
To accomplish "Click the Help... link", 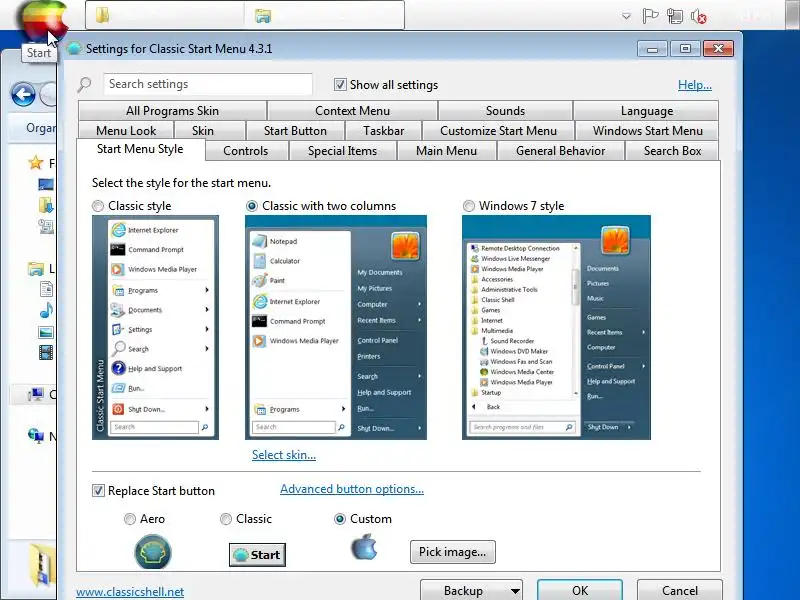I will click(695, 85).
